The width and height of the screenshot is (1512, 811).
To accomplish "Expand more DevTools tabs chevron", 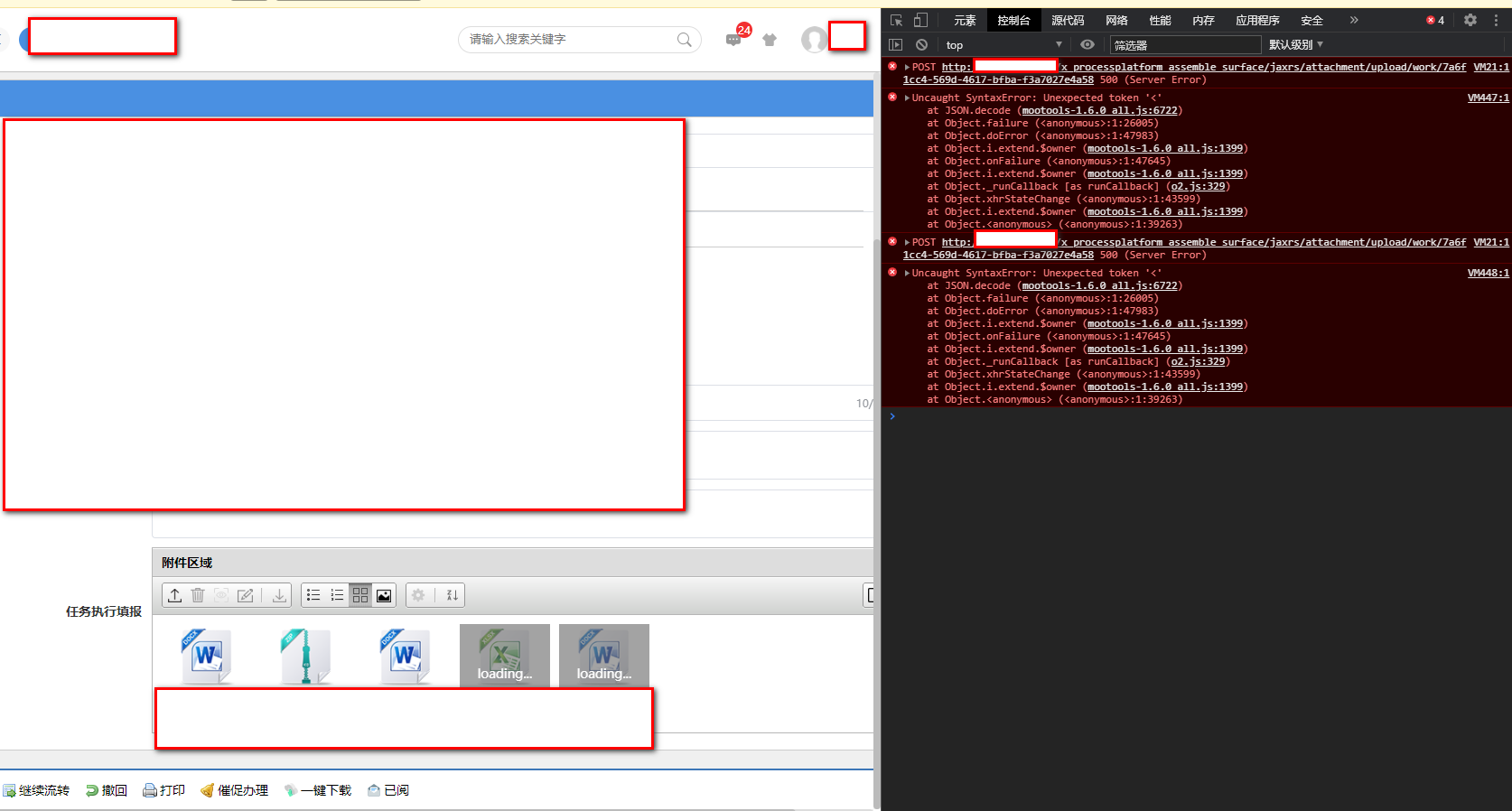I will (x=1354, y=20).
